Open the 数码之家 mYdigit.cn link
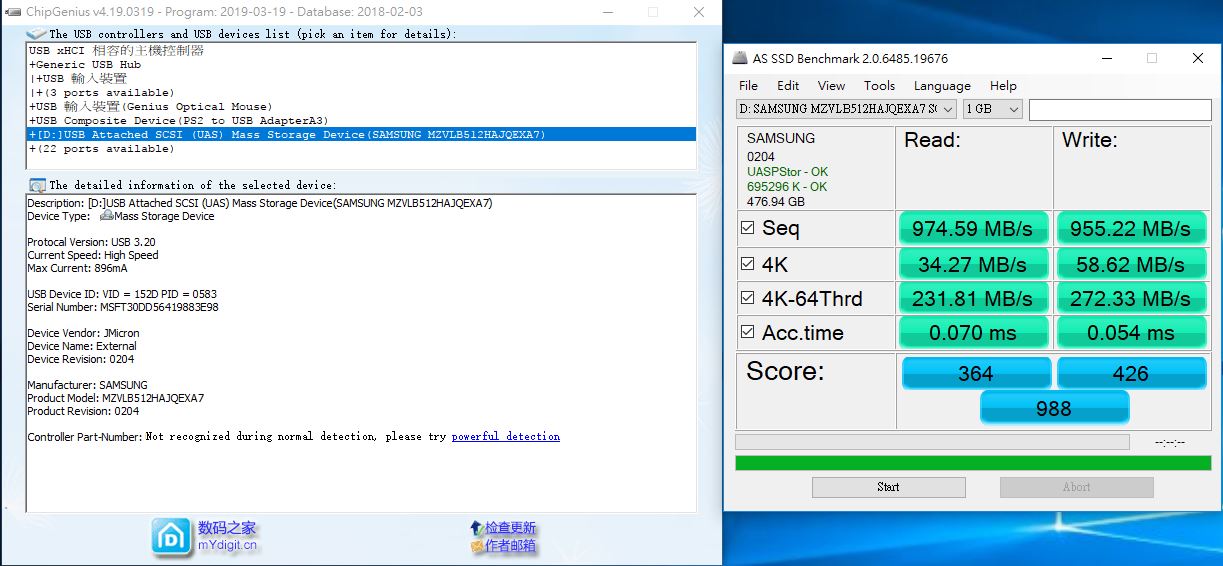The width and height of the screenshot is (1223, 566). [x=227, y=536]
